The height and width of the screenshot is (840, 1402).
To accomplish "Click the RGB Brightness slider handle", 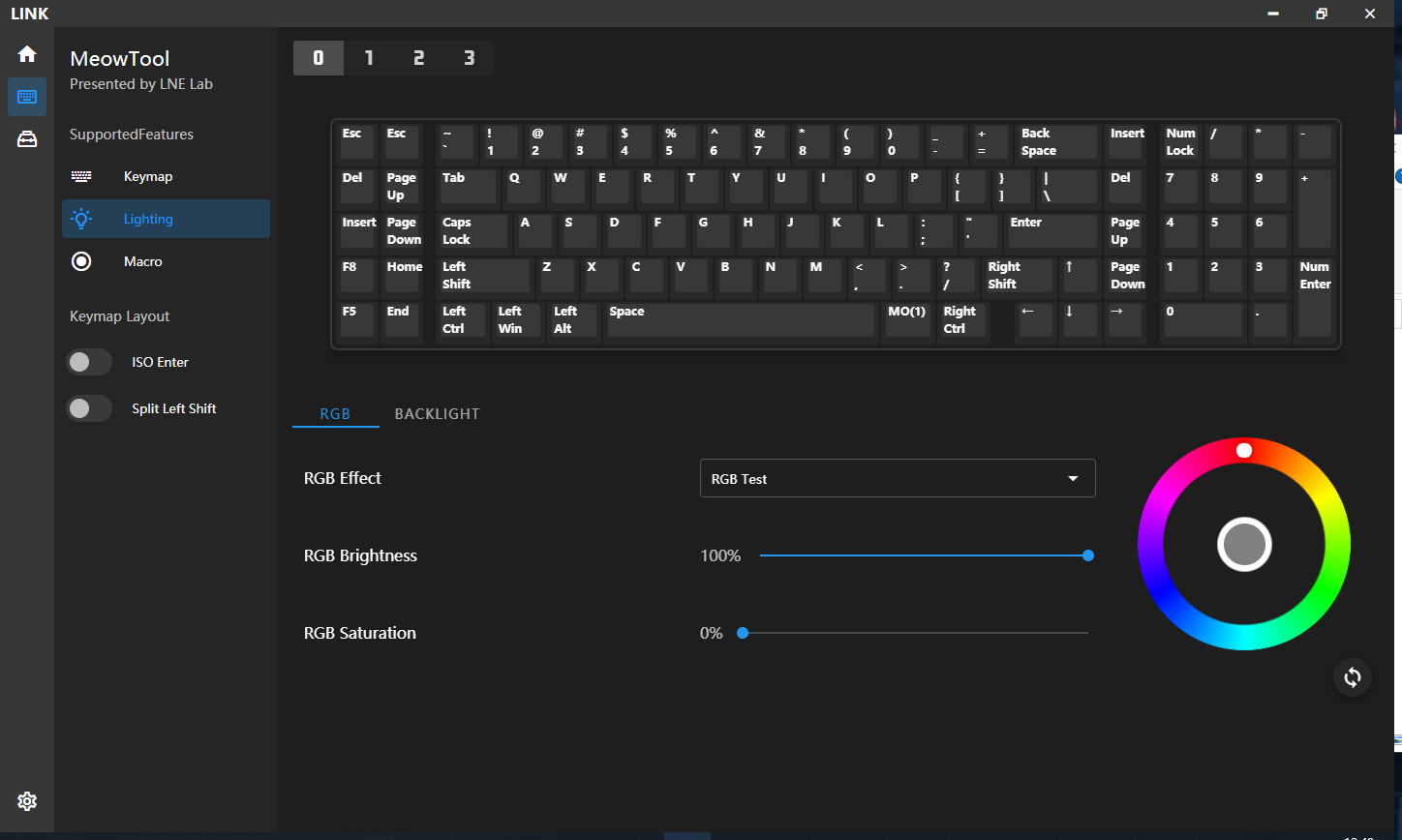I will (x=1088, y=555).
